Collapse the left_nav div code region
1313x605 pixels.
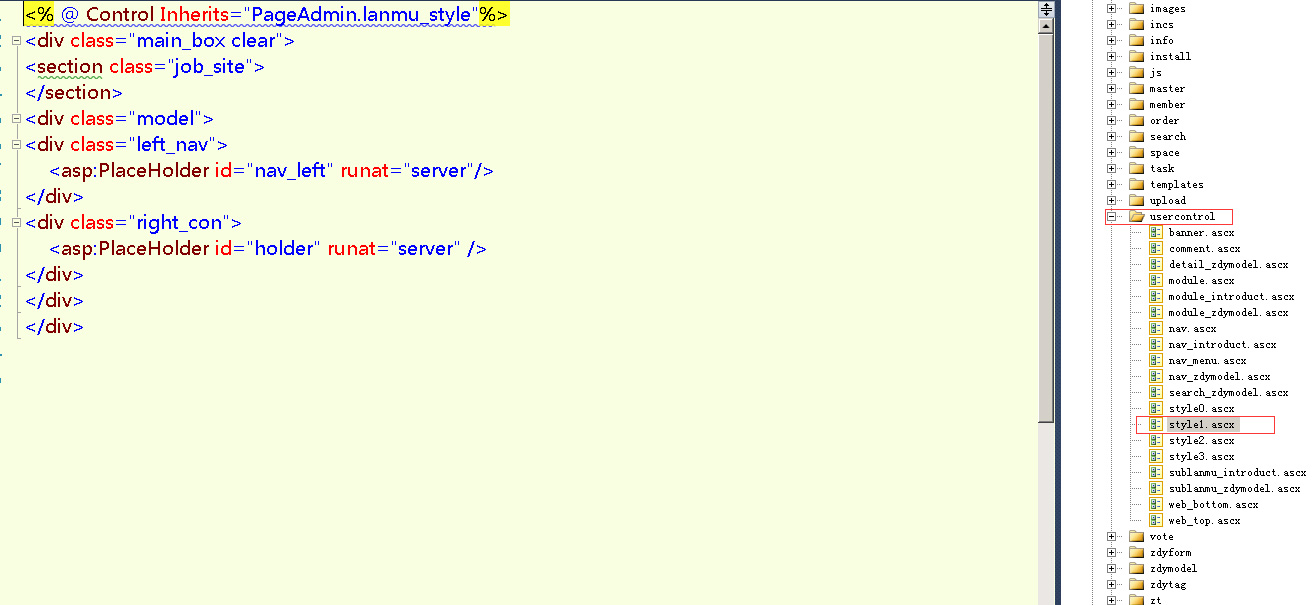16,145
